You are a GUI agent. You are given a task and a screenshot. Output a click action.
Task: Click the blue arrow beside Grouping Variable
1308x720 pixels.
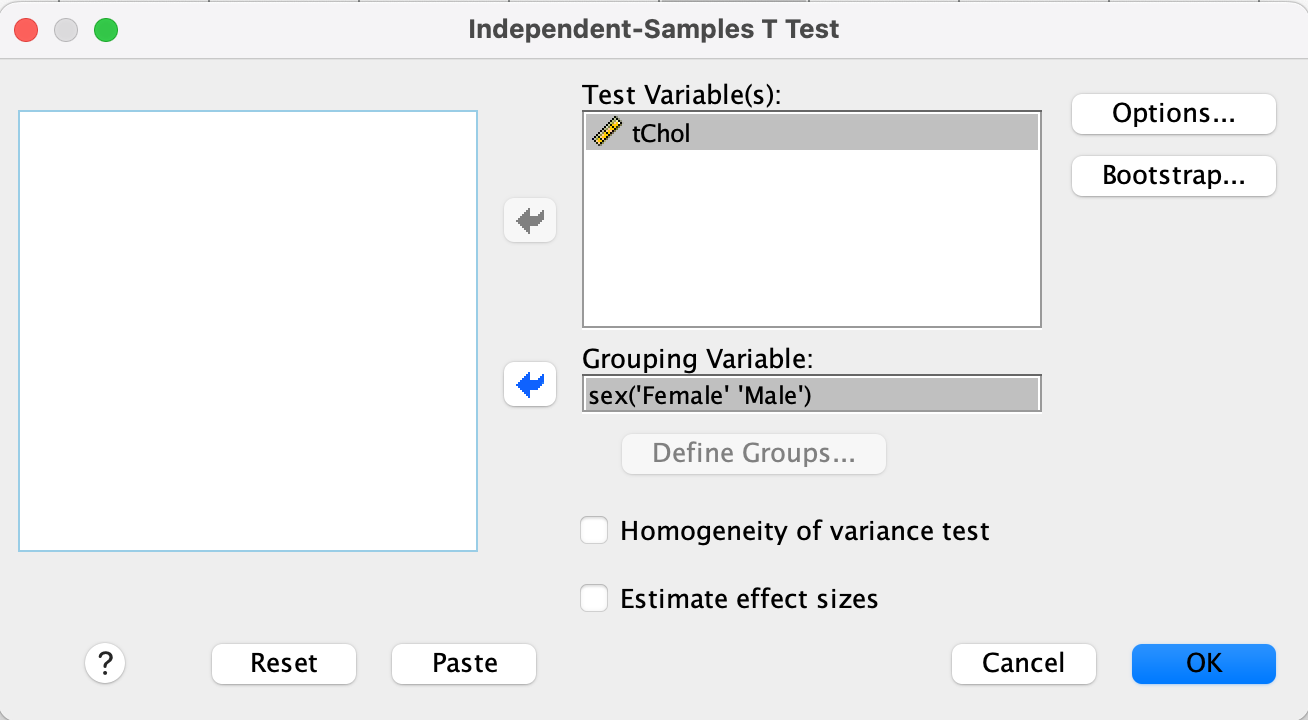tap(529, 384)
